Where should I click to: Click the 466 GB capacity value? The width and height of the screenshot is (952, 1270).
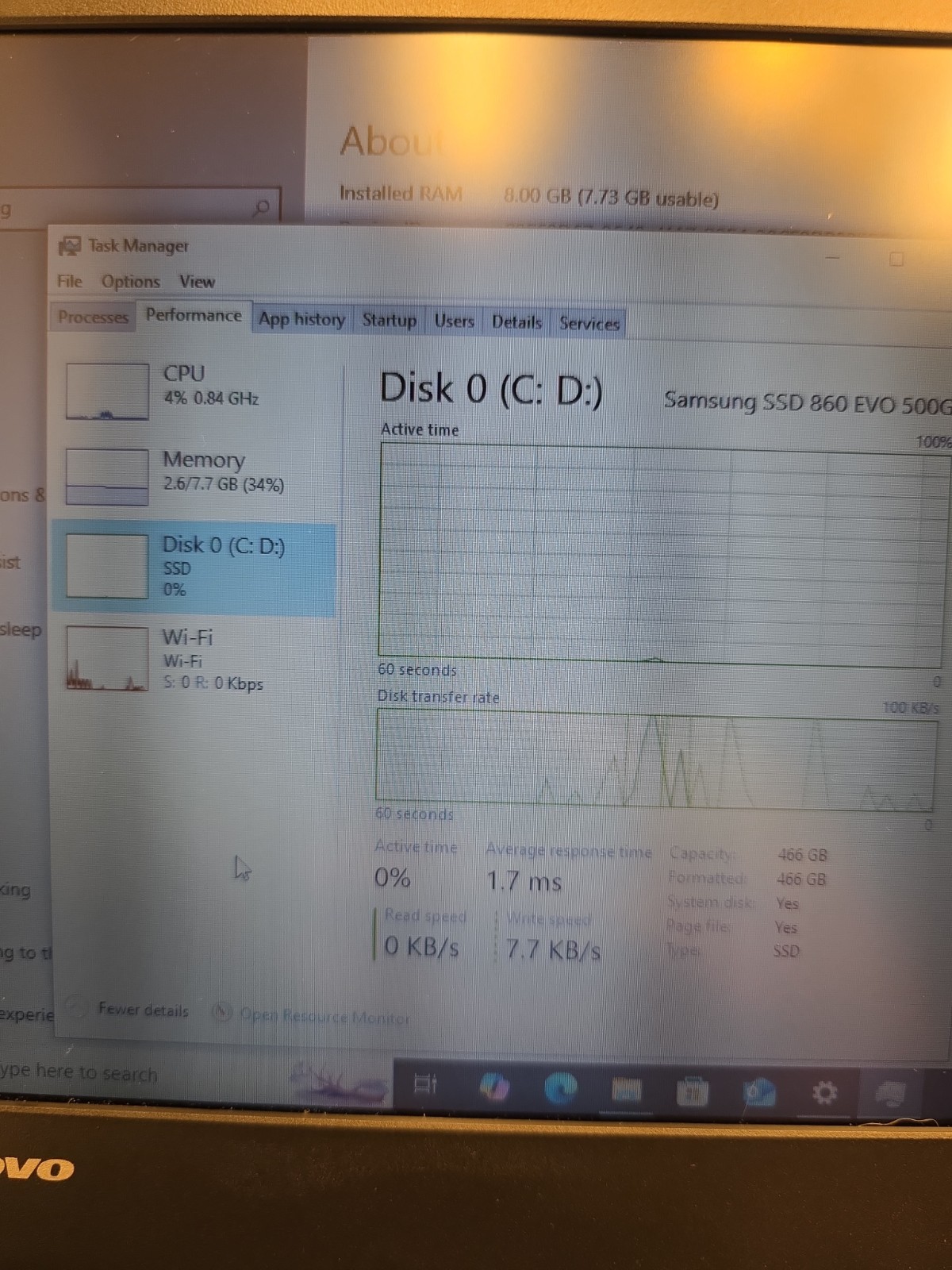pyautogui.click(x=802, y=855)
